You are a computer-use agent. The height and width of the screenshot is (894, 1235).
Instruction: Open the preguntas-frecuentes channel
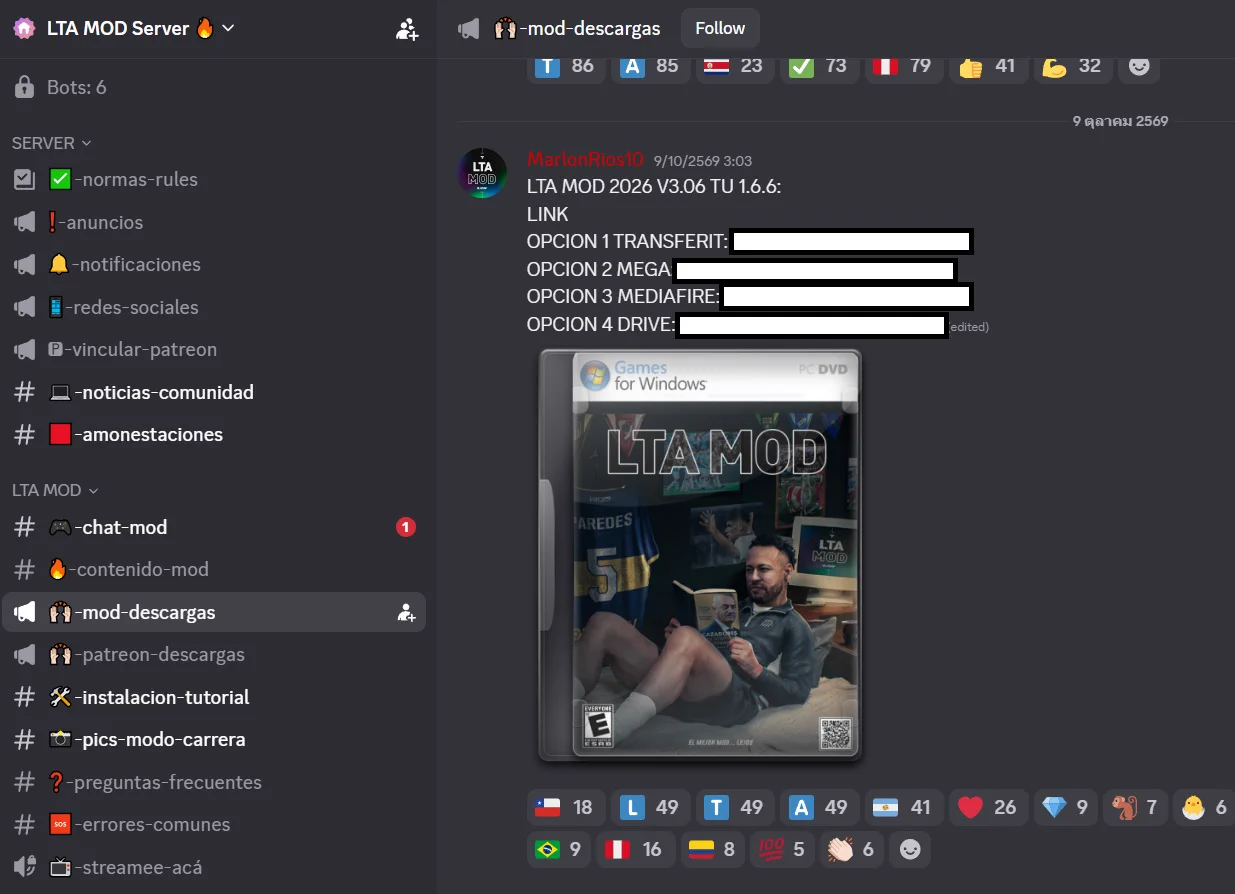pyautogui.click(x=214, y=782)
